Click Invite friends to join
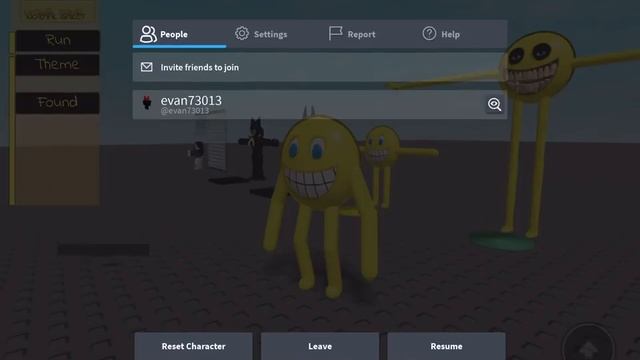This screenshot has height=360, width=640. coord(320,67)
